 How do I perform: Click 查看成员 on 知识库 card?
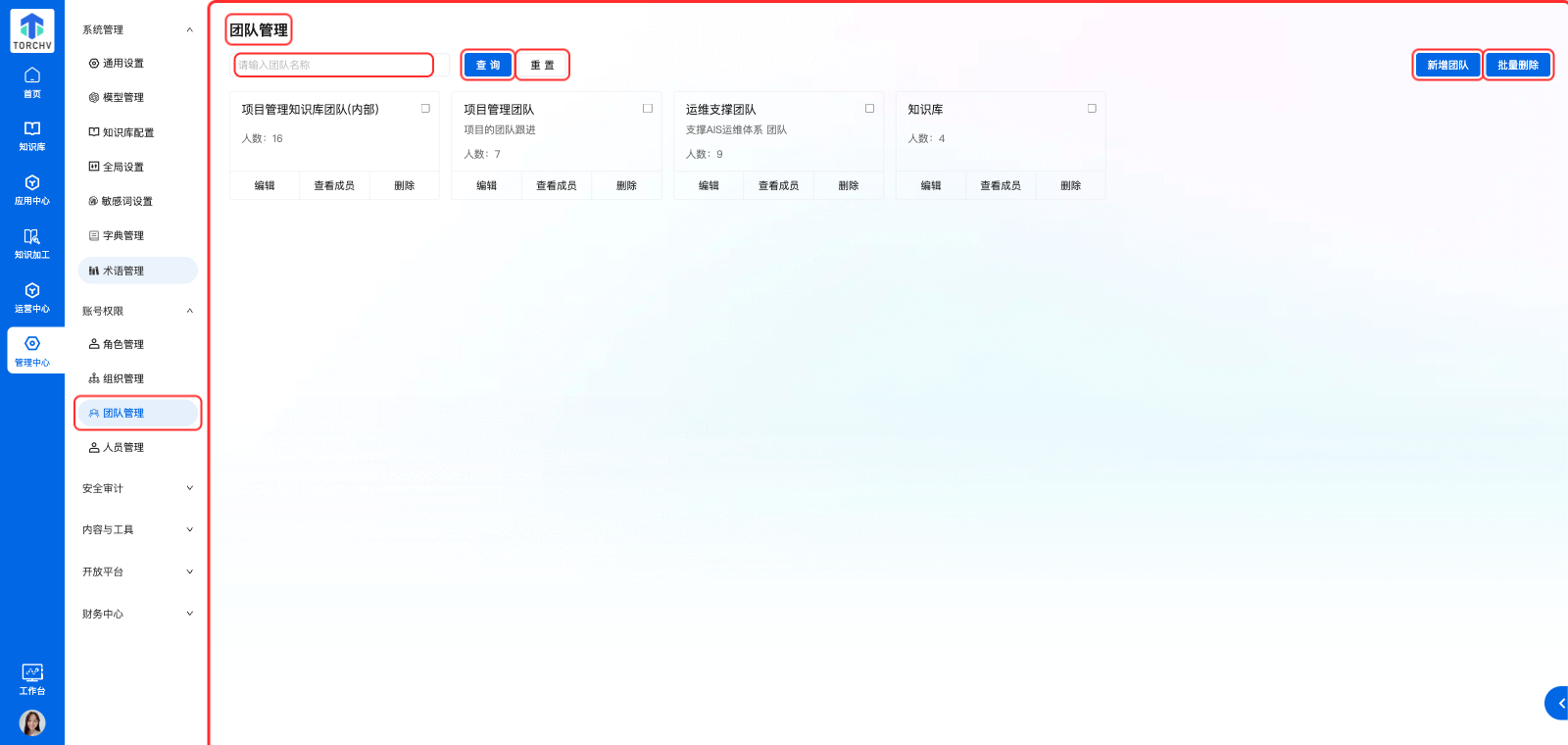click(1001, 185)
